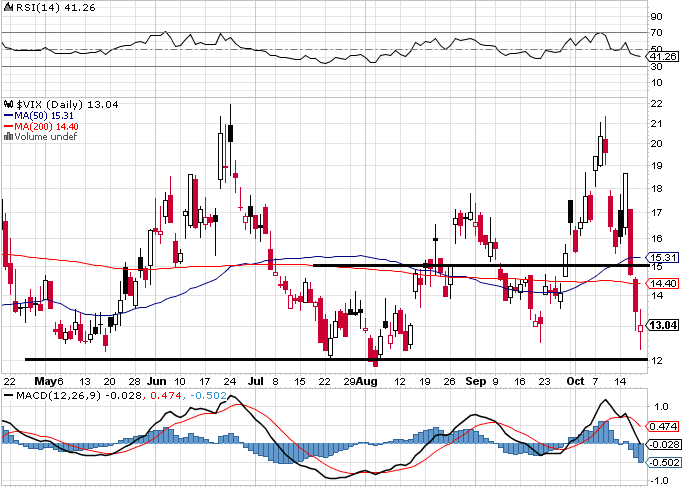Click the 28 date label before Jun
690x487 pixels.
pos(135,381)
